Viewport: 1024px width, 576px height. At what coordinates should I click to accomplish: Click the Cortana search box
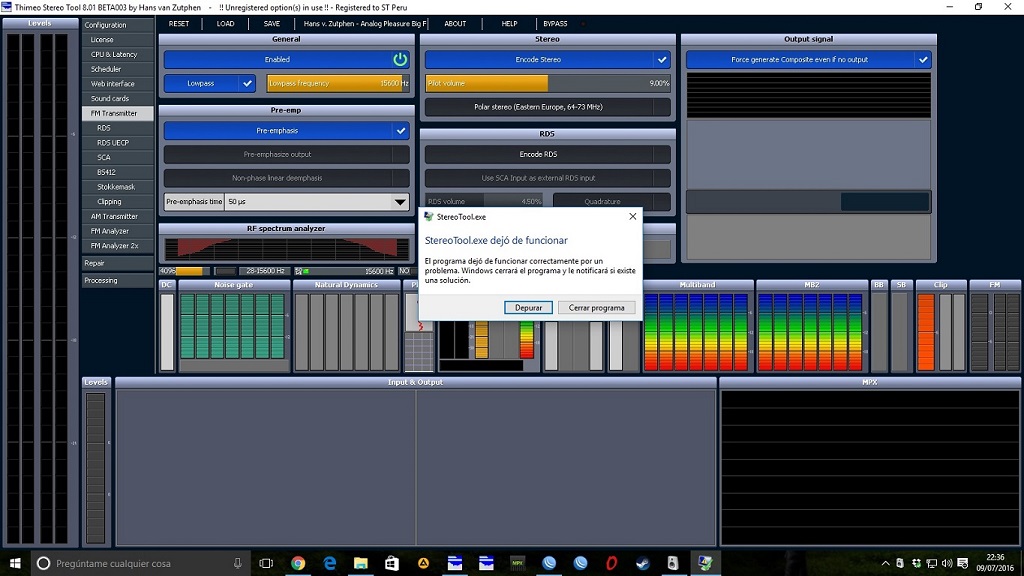(140, 563)
